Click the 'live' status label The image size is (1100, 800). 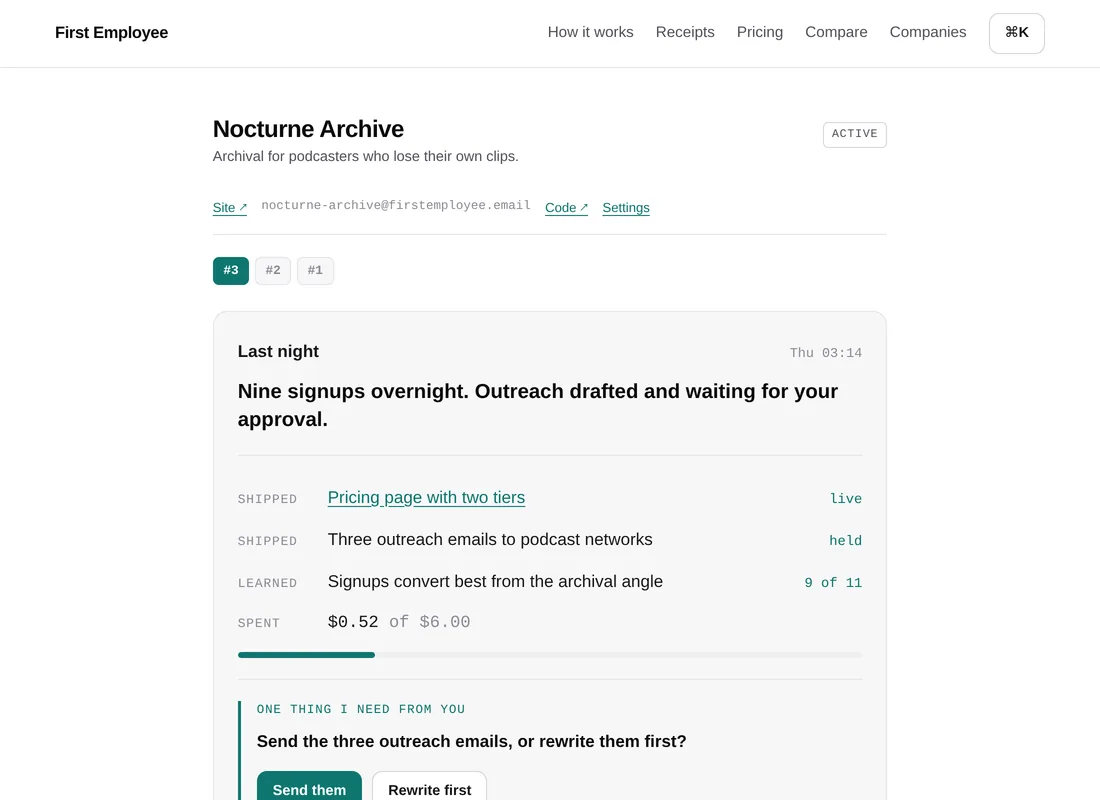tap(845, 498)
